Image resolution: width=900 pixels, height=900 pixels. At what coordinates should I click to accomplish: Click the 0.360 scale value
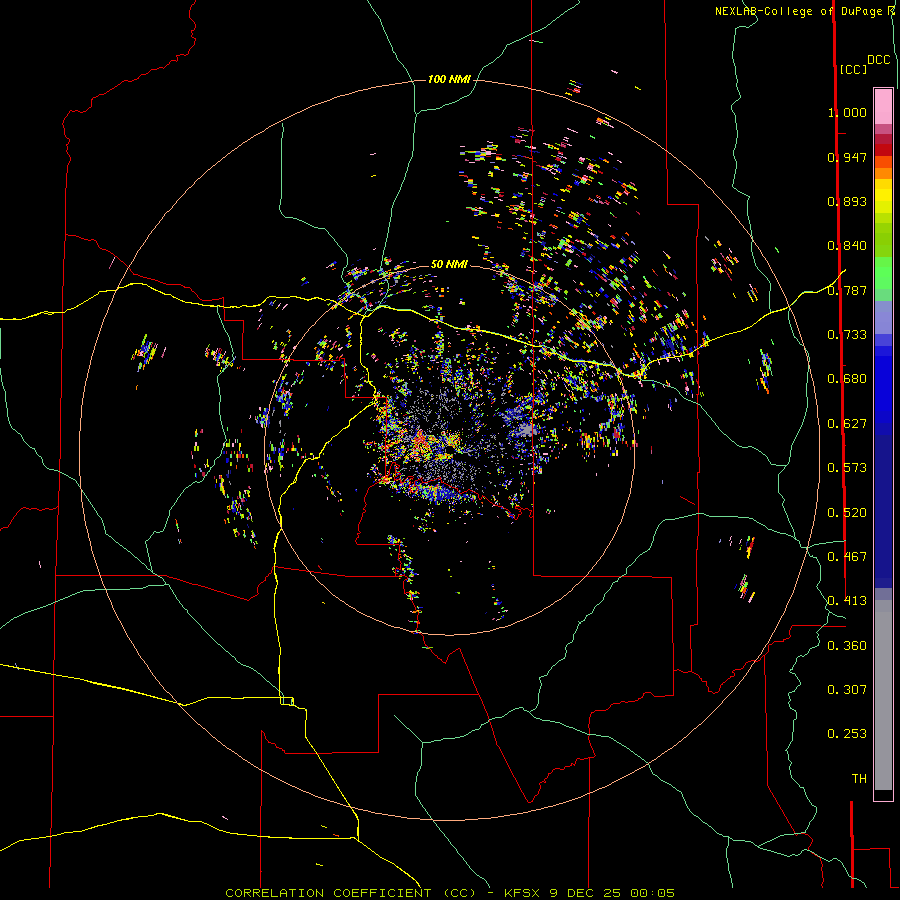(847, 646)
